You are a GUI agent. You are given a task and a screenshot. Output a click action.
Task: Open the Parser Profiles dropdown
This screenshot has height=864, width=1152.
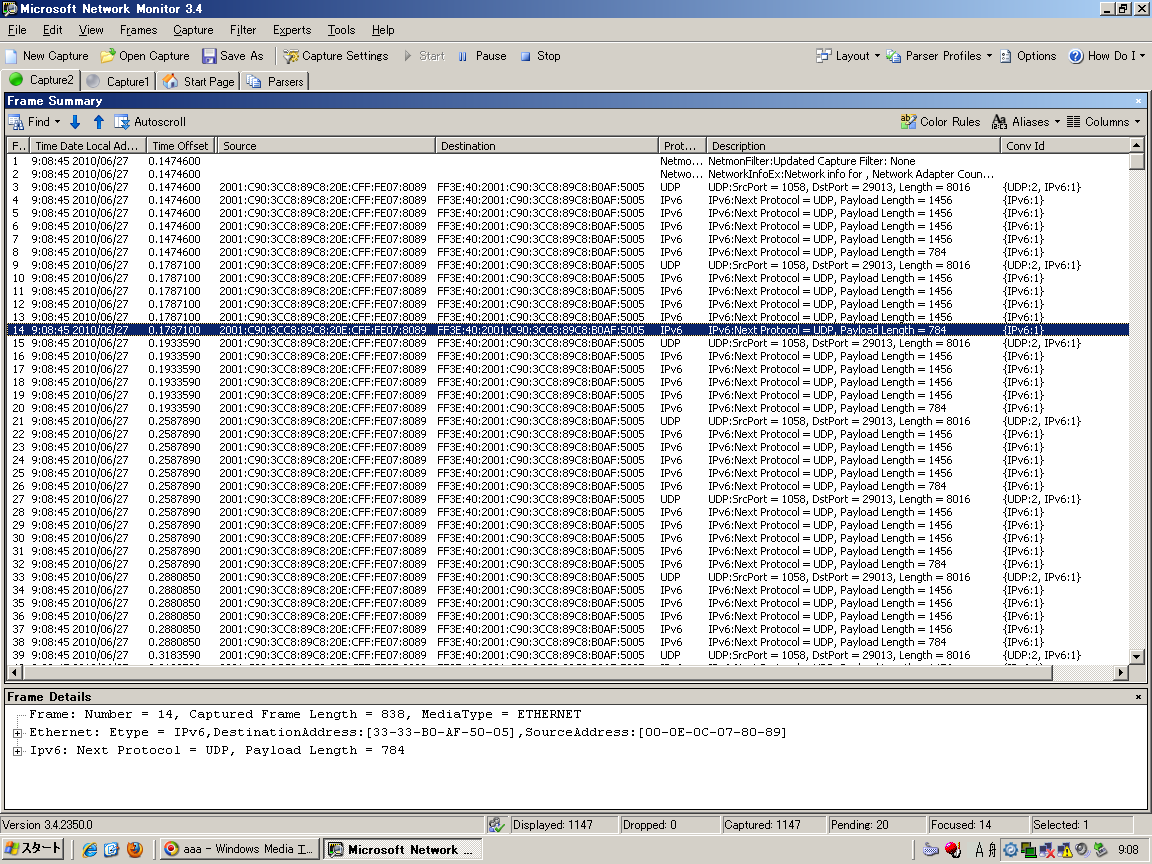pos(939,56)
